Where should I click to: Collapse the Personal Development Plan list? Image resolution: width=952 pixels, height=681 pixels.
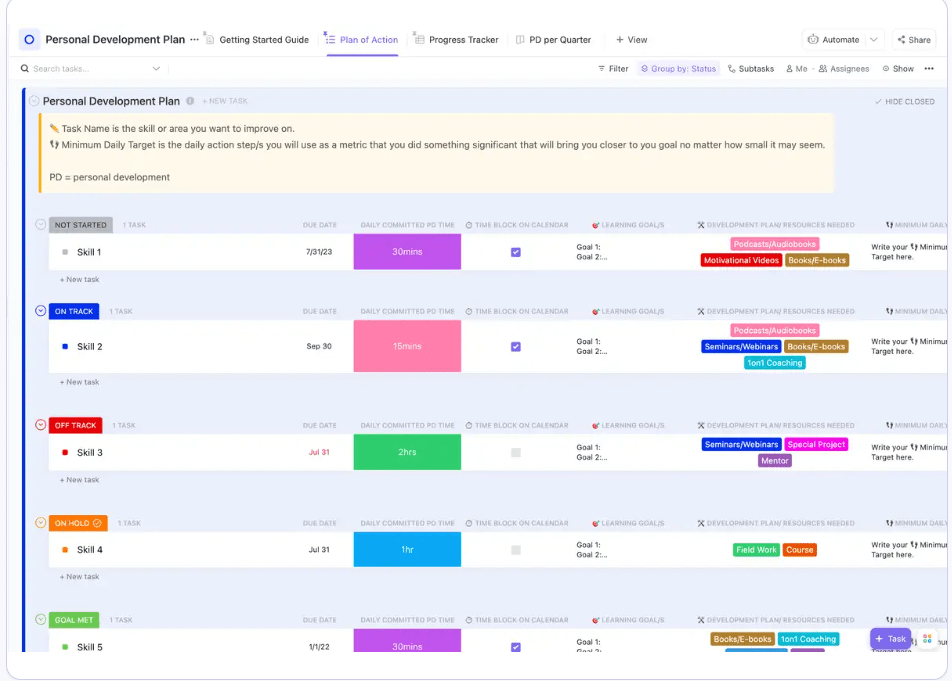coord(34,101)
